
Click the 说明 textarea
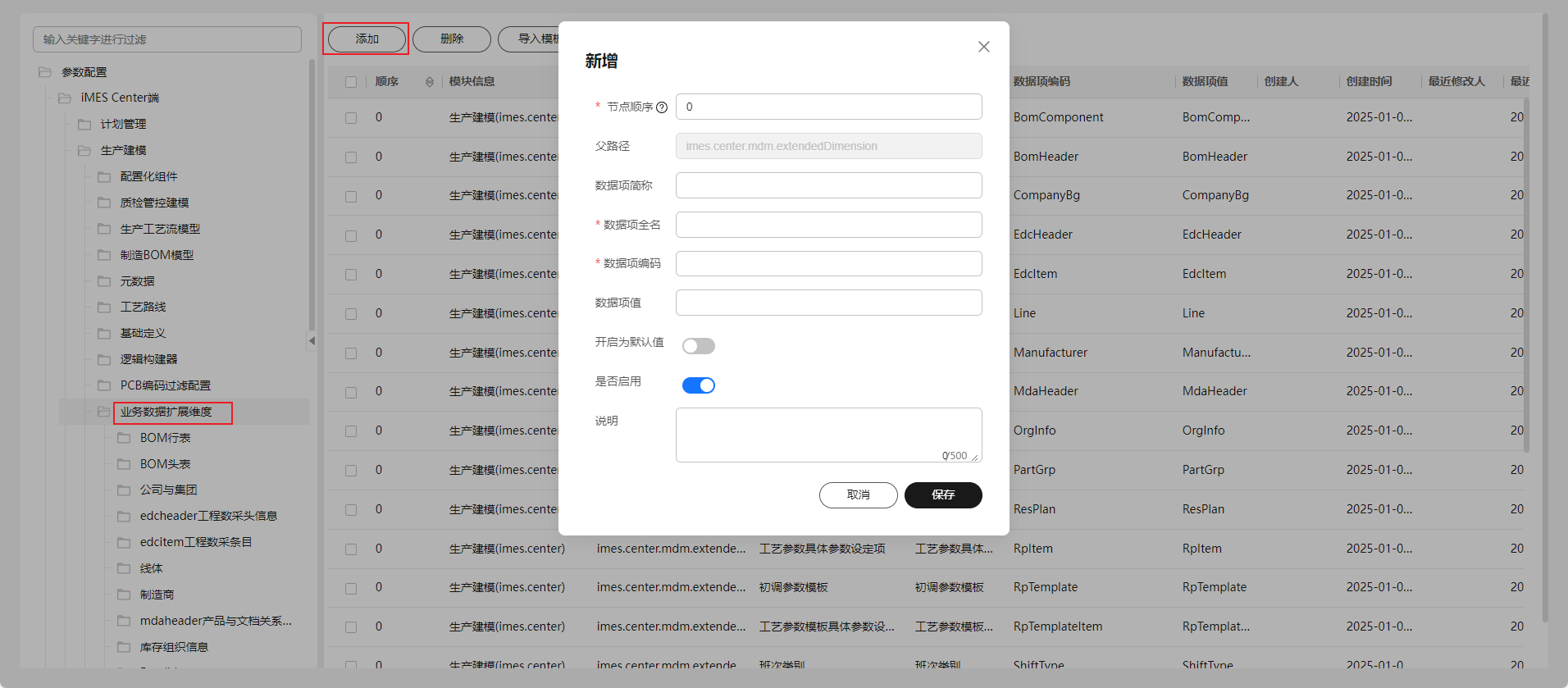[829, 435]
